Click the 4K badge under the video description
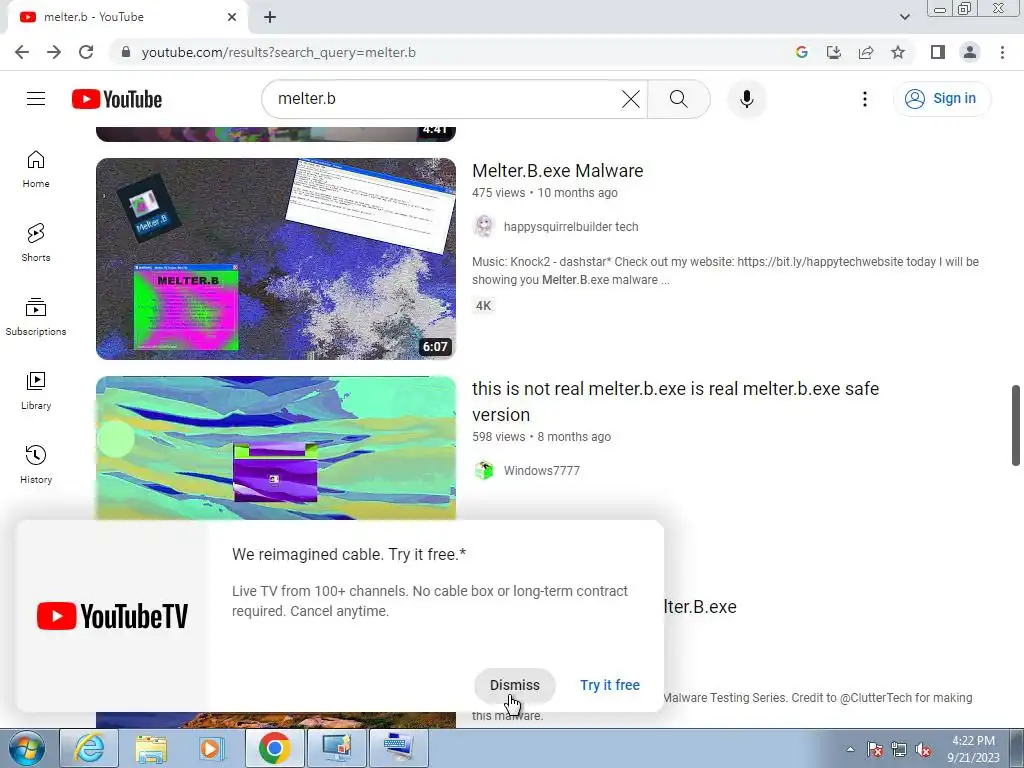 (483, 306)
